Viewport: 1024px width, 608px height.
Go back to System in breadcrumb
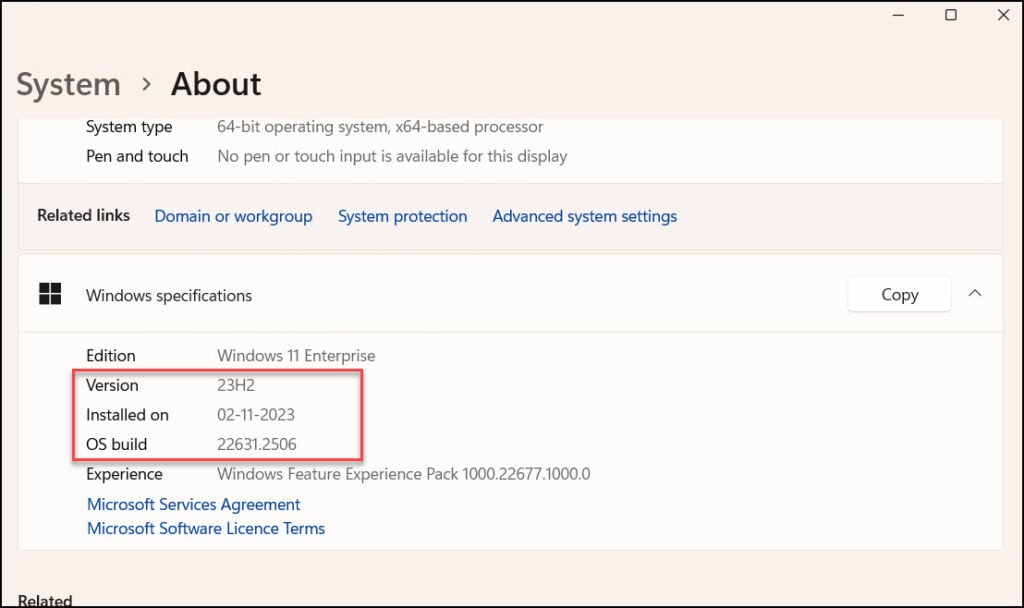pos(69,85)
